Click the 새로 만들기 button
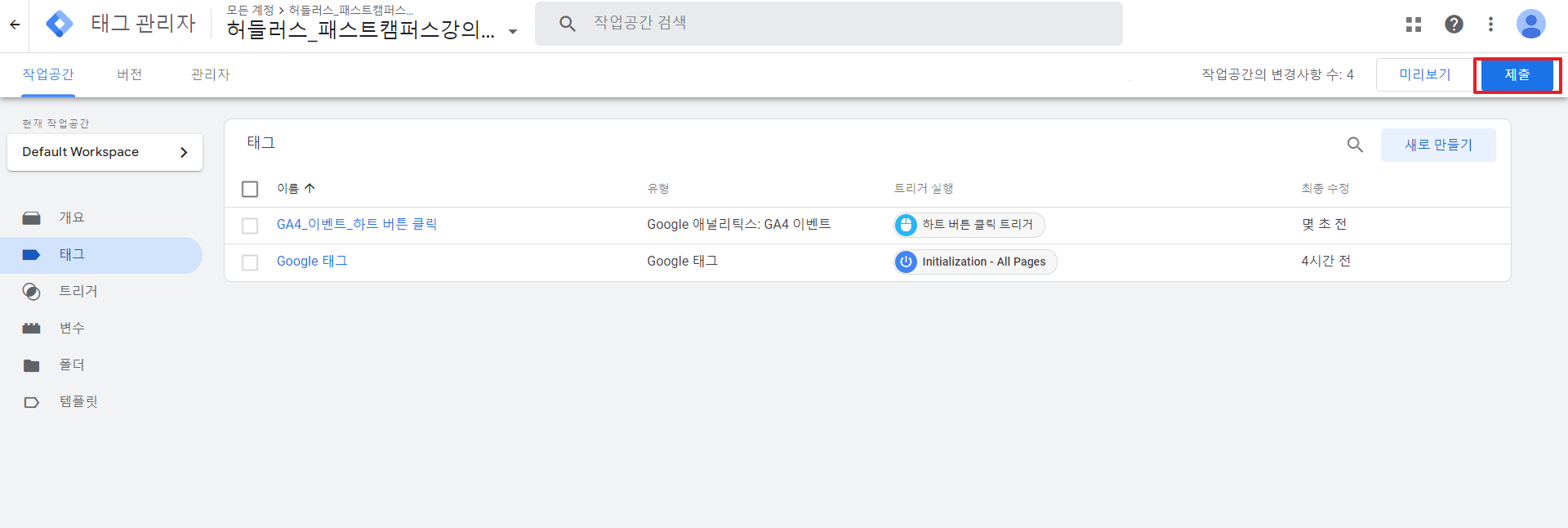 click(1438, 145)
